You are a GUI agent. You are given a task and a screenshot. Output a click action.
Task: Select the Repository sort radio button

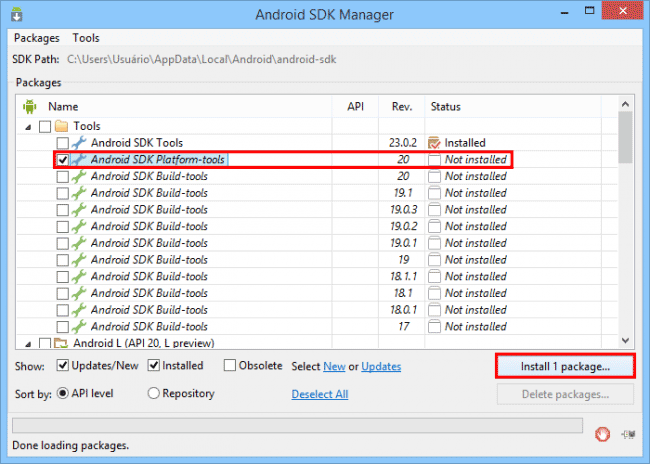tap(153, 393)
